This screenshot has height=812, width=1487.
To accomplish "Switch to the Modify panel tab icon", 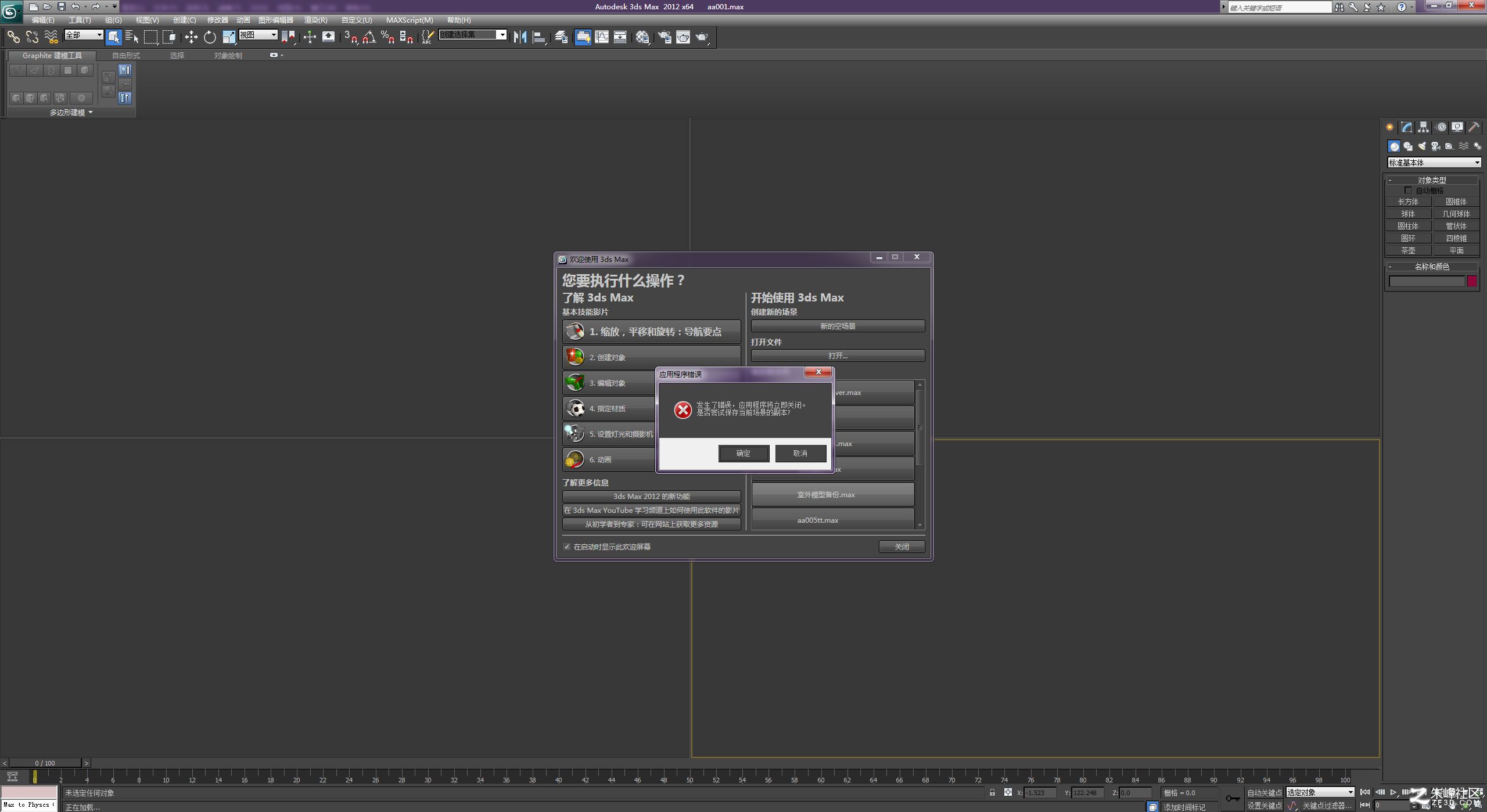I will tap(1406, 127).
